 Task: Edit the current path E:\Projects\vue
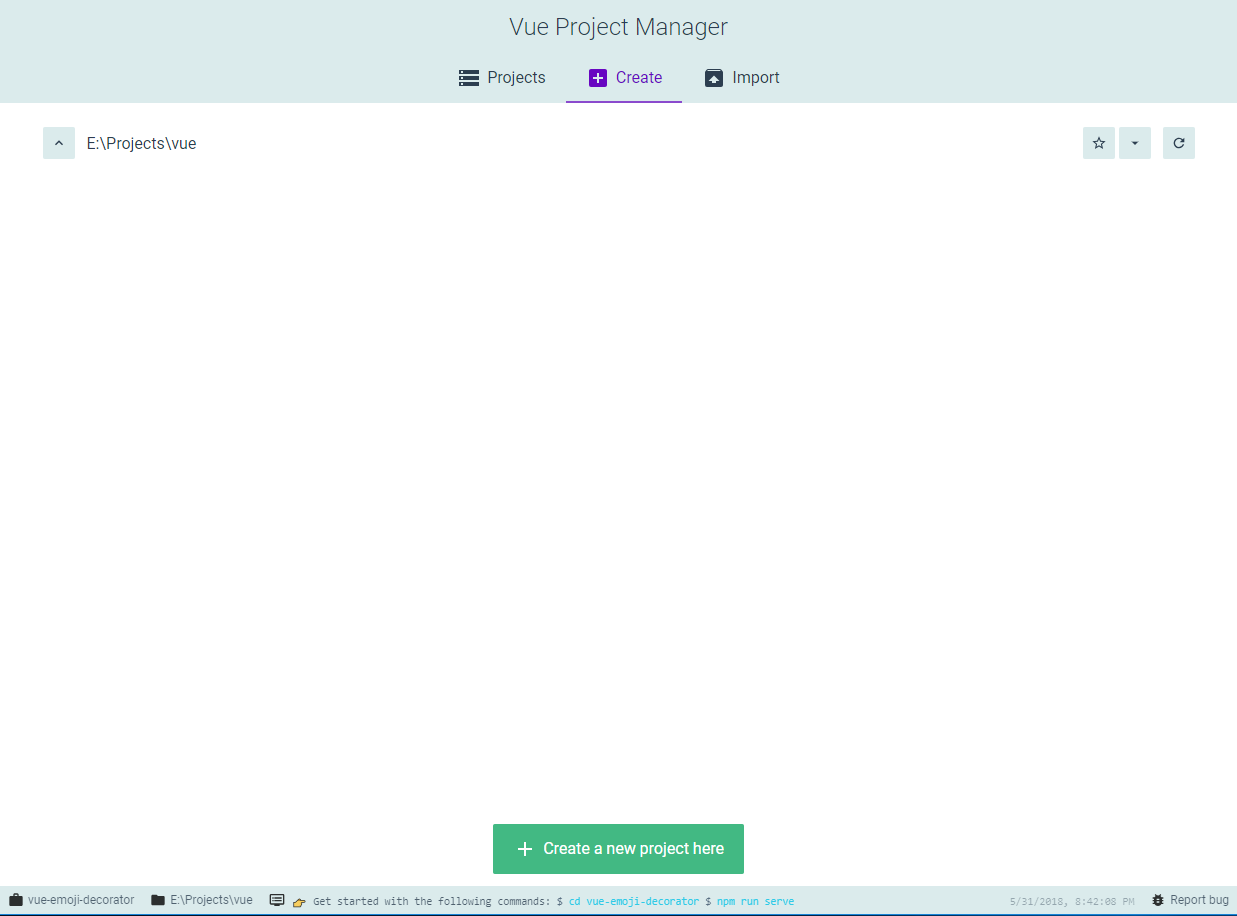click(142, 143)
